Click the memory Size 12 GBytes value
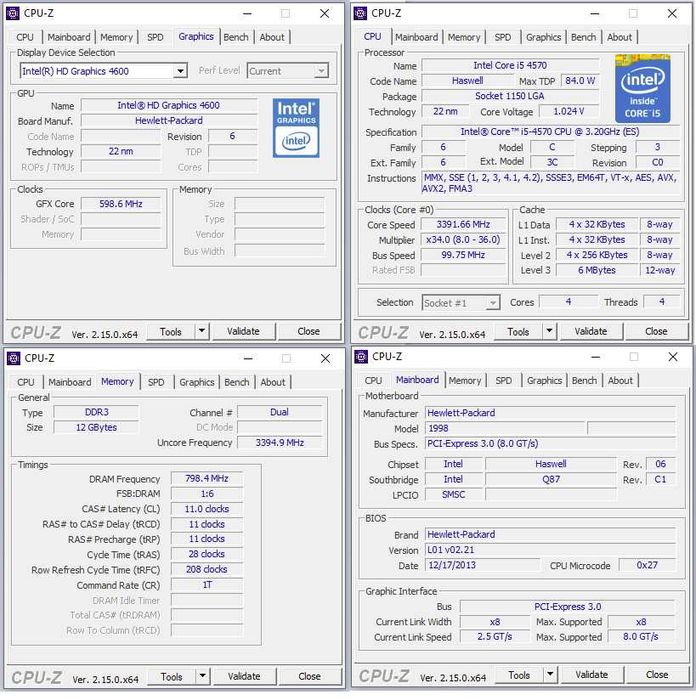 (x=96, y=427)
